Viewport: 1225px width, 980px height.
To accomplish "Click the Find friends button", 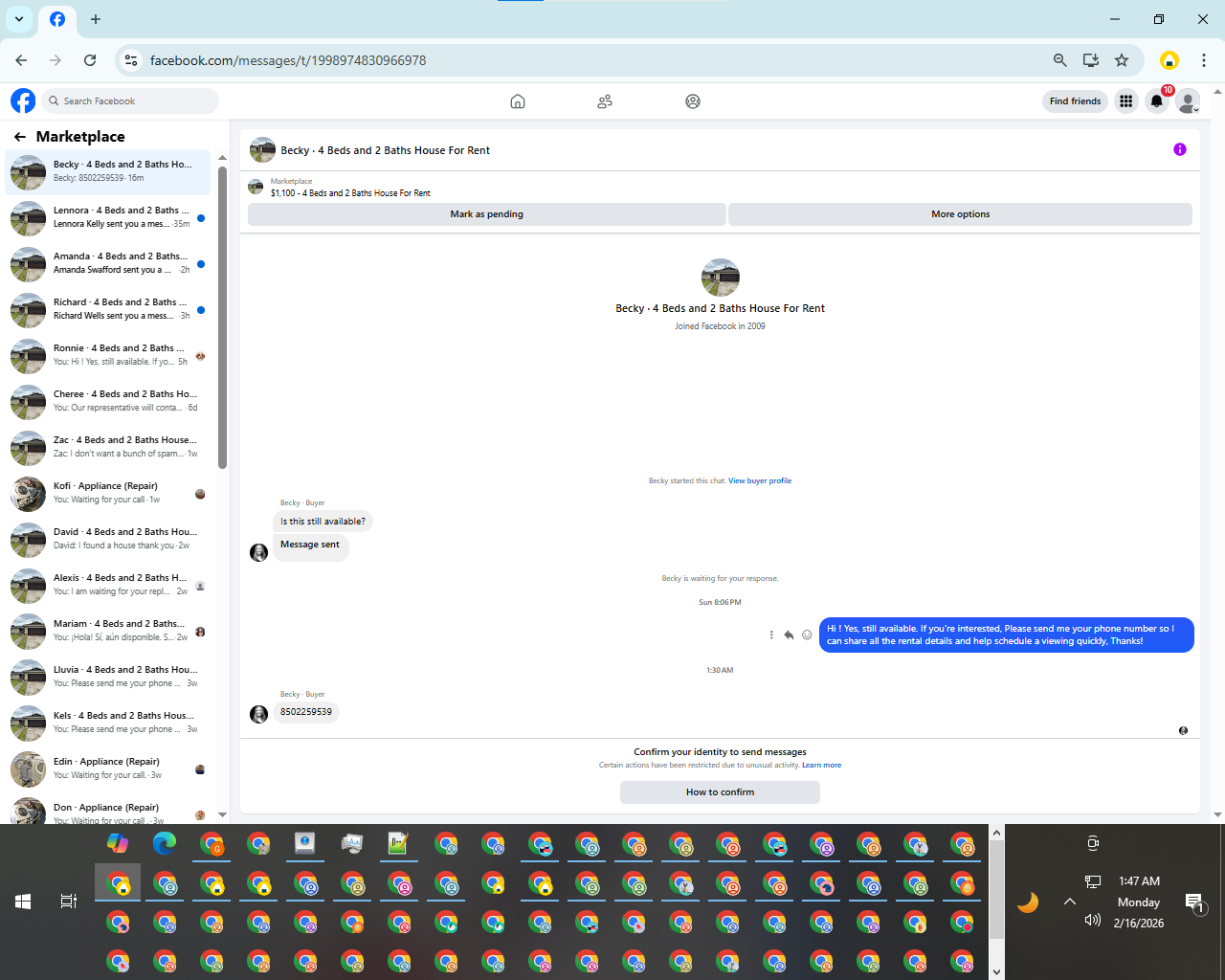I will (x=1075, y=101).
